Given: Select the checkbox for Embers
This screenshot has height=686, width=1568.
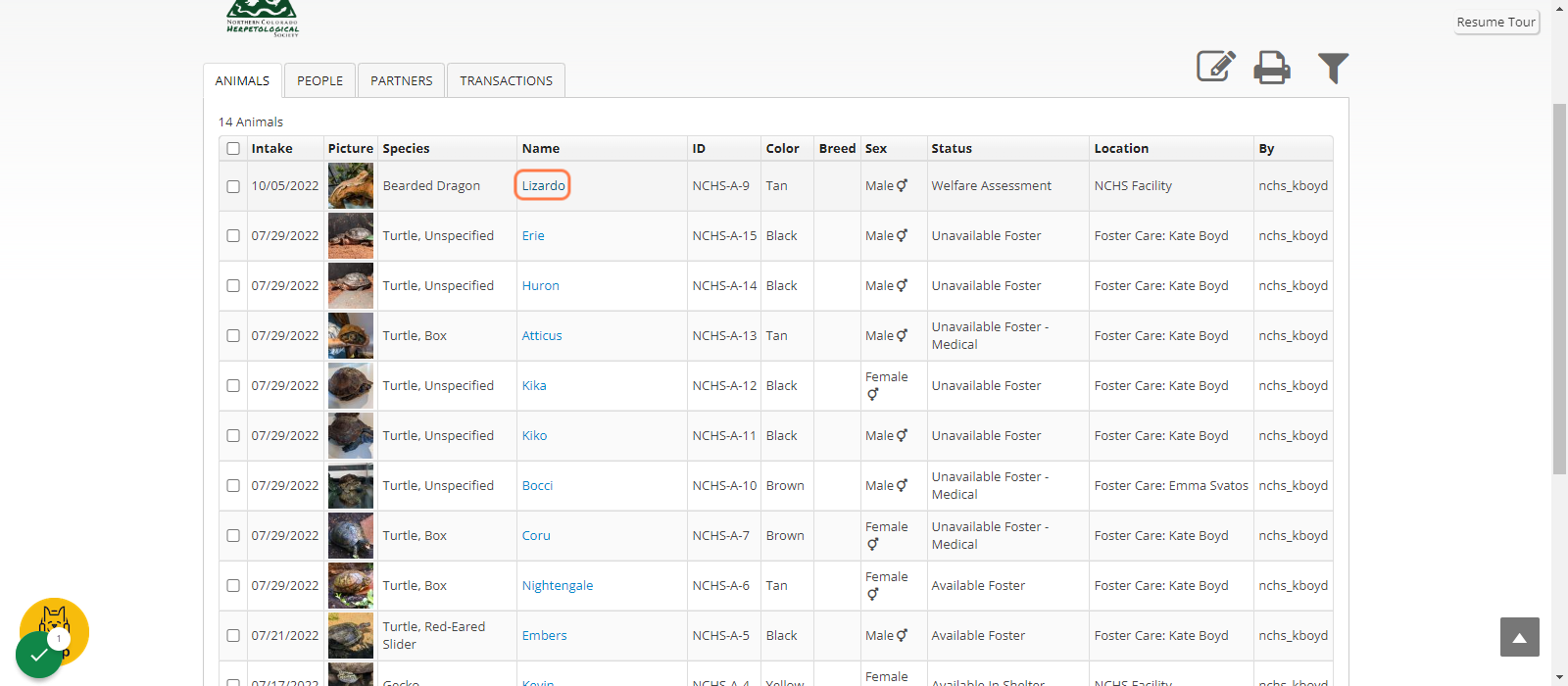Looking at the screenshot, I should [233, 636].
